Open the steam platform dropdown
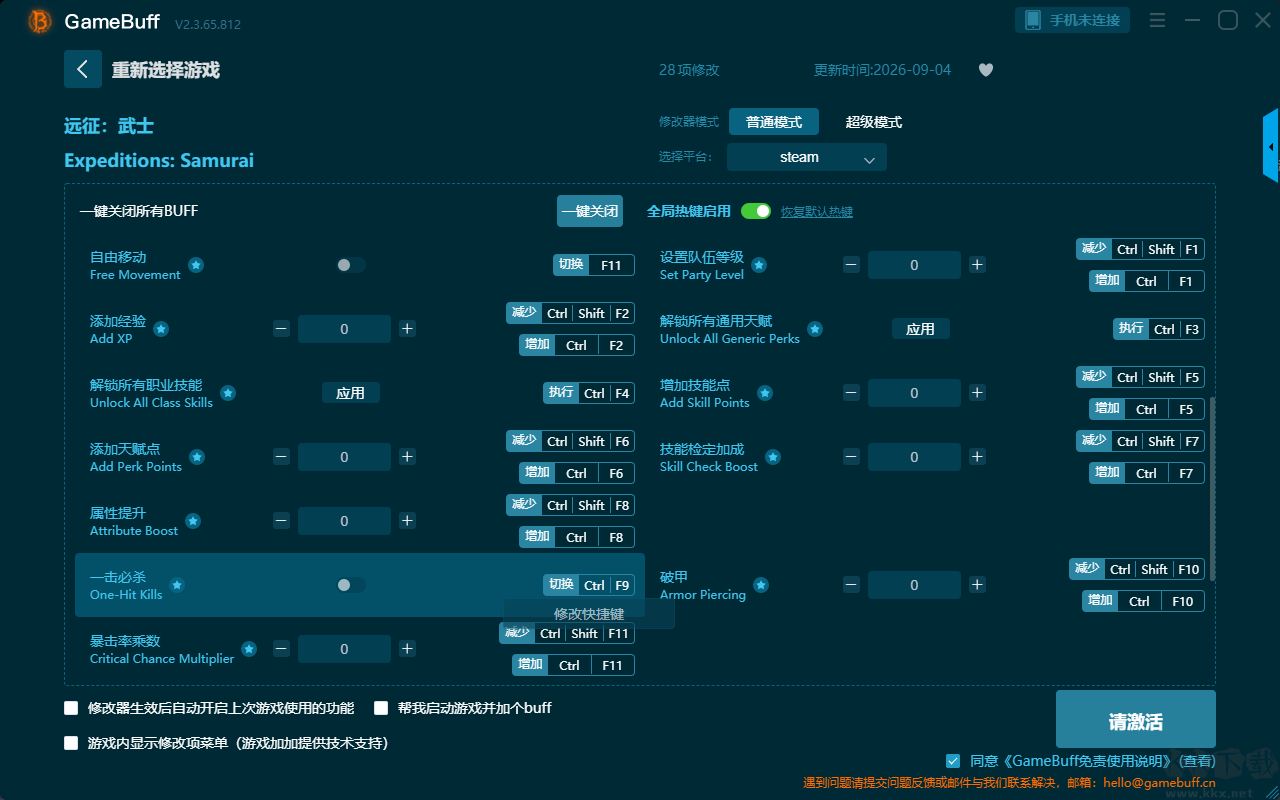 click(x=807, y=157)
